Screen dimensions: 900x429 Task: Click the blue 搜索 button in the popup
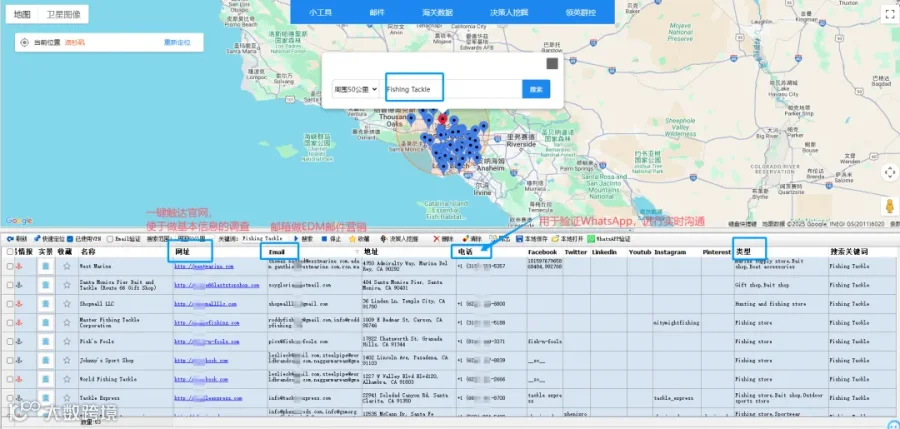pos(536,89)
